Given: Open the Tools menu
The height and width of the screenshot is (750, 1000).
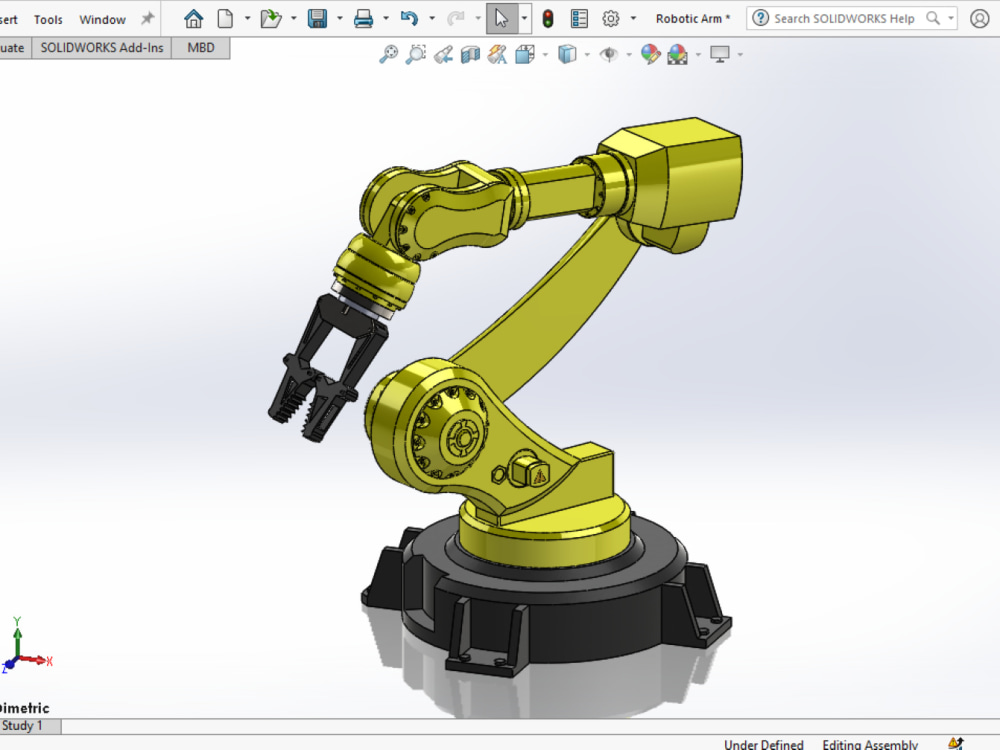Looking at the screenshot, I should [x=48, y=20].
